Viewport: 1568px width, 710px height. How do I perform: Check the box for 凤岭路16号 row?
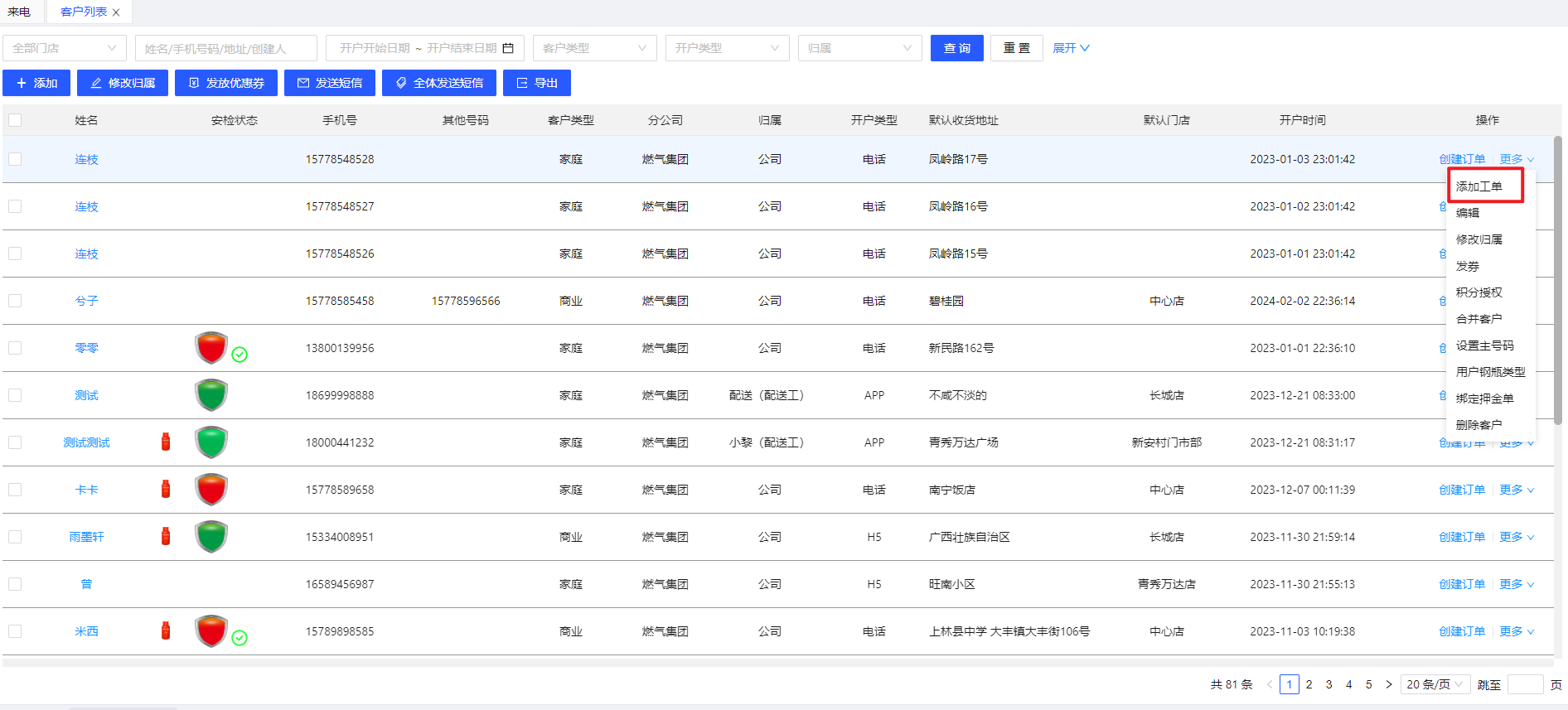click(x=15, y=206)
